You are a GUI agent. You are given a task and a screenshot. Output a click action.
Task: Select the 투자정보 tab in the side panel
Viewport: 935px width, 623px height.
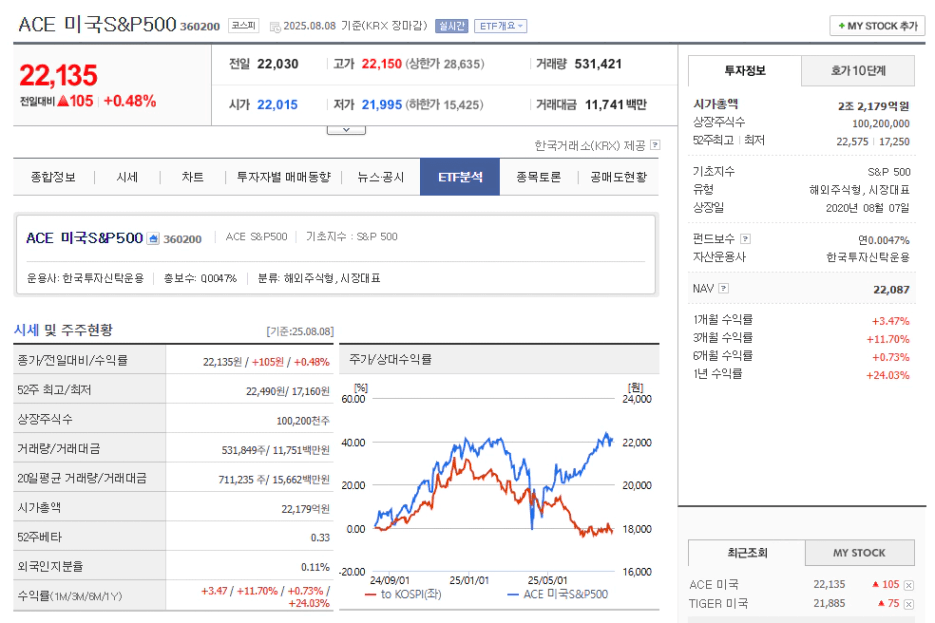pos(745,71)
